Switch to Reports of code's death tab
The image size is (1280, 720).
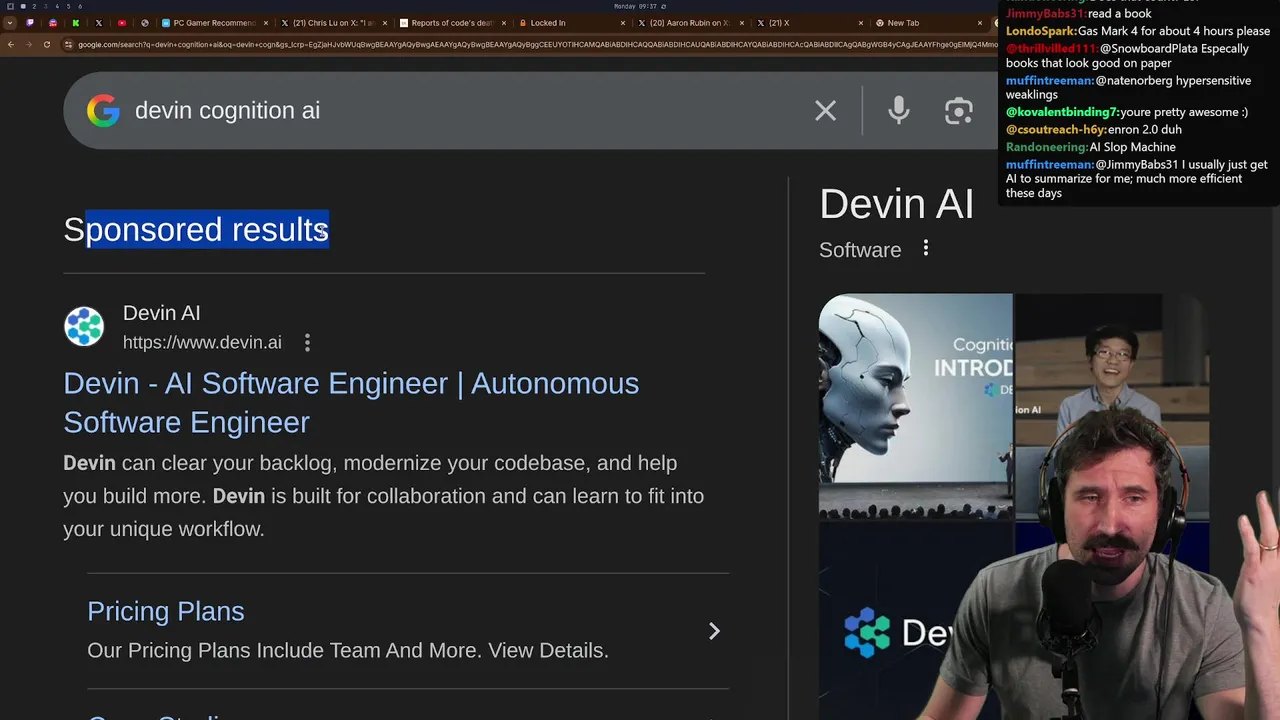[451, 23]
